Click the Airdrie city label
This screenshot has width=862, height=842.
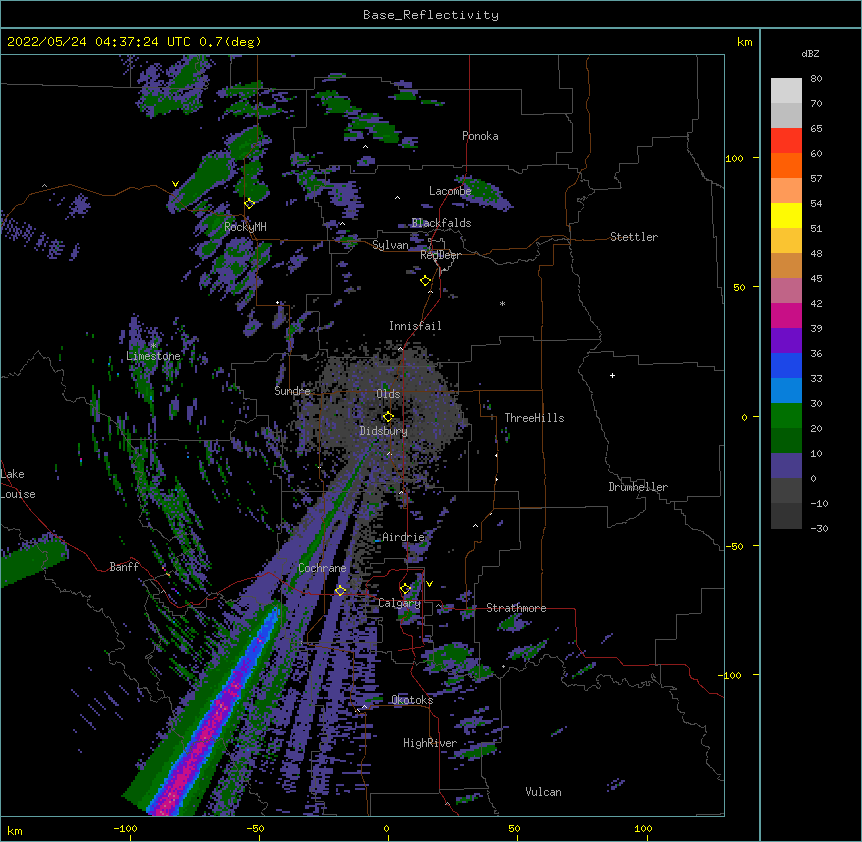(404, 538)
